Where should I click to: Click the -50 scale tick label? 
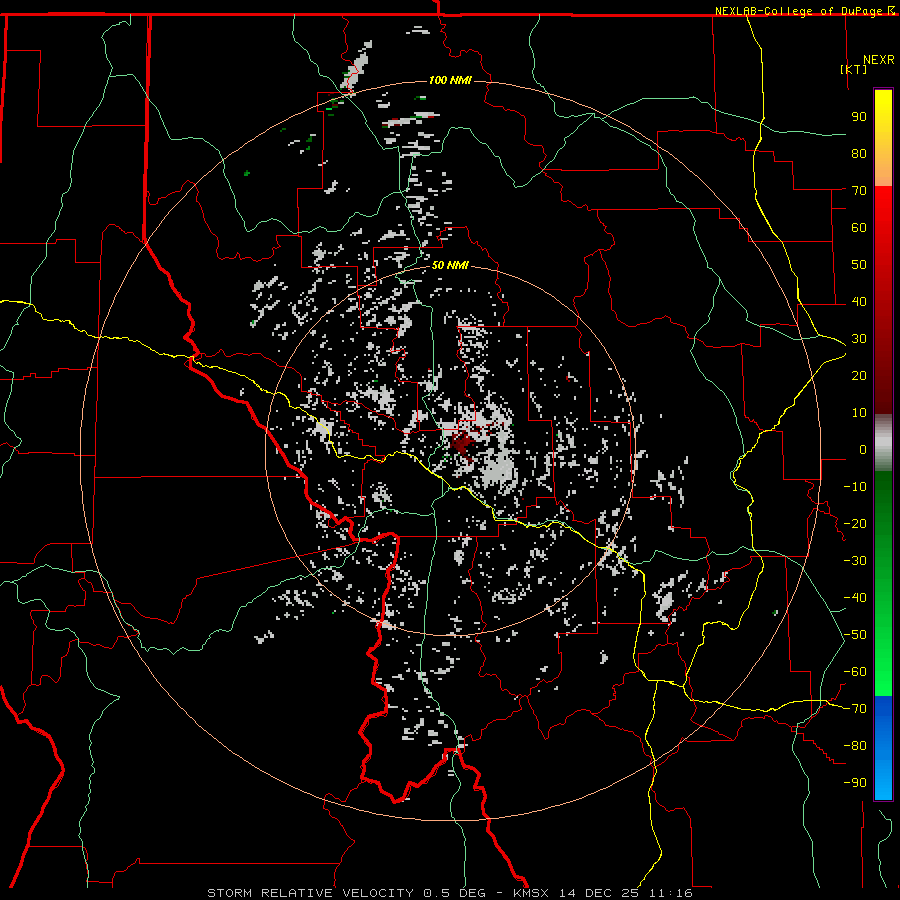[855, 635]
